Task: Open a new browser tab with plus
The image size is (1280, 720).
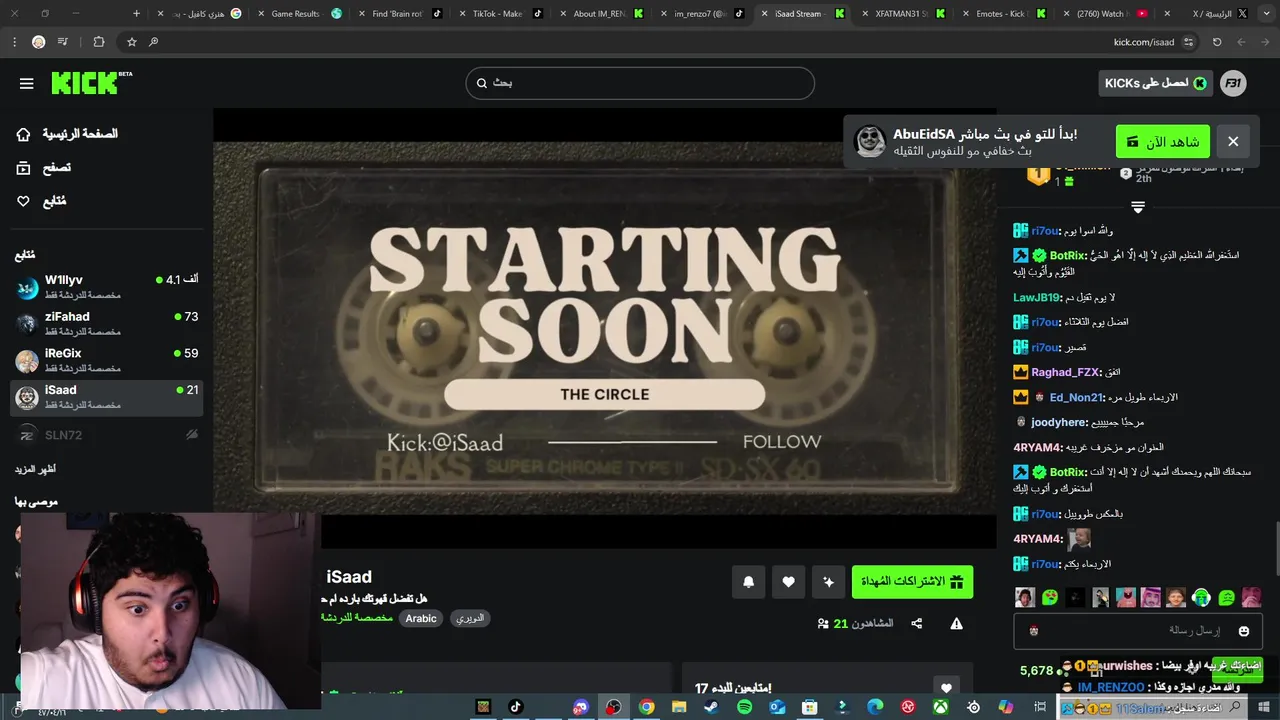Action: point(136,14)
